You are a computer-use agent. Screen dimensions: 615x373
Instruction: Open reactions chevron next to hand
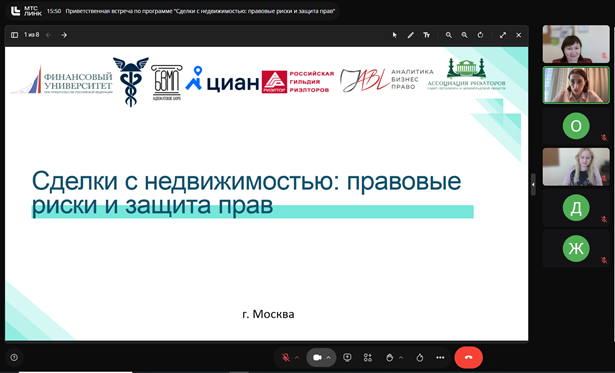click(400, 357)
